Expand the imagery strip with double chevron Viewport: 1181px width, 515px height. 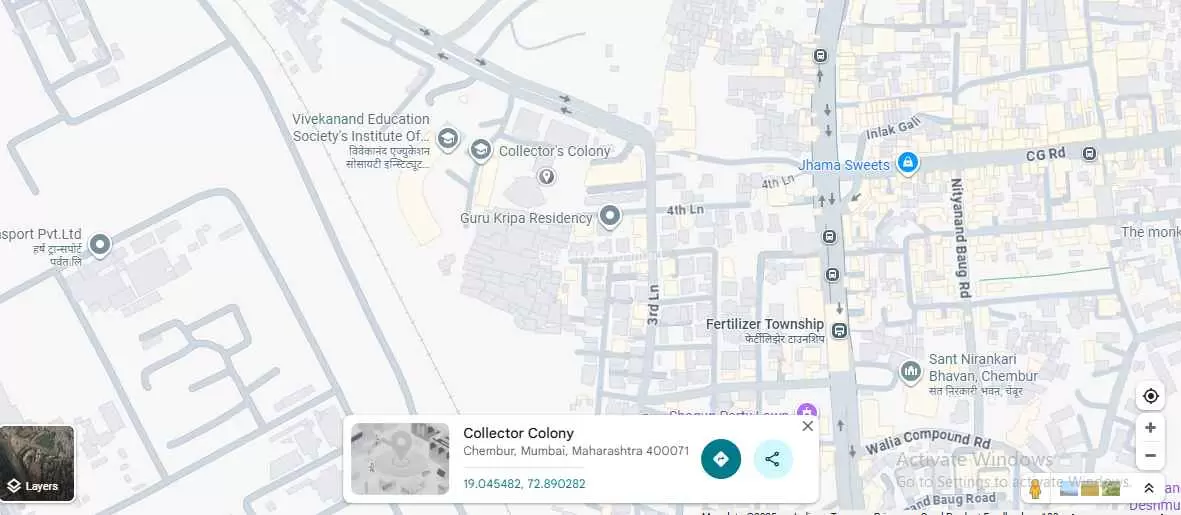(x=1149, y=489)
